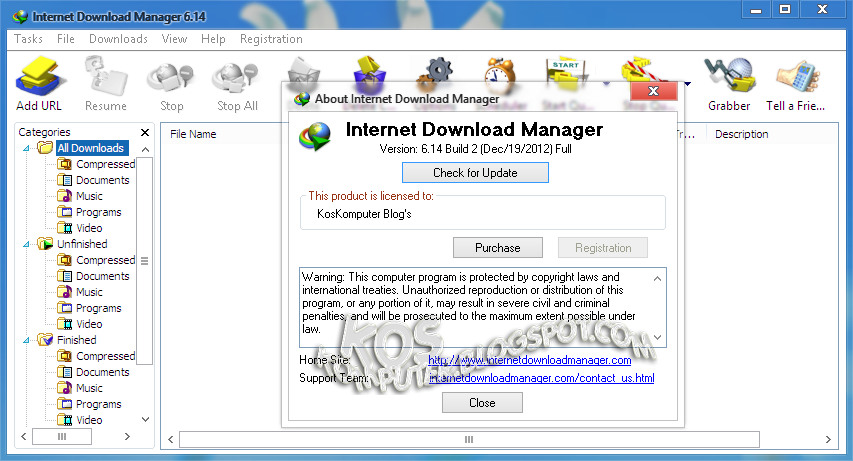Click the Close button in About dialog

coord(482,403)
